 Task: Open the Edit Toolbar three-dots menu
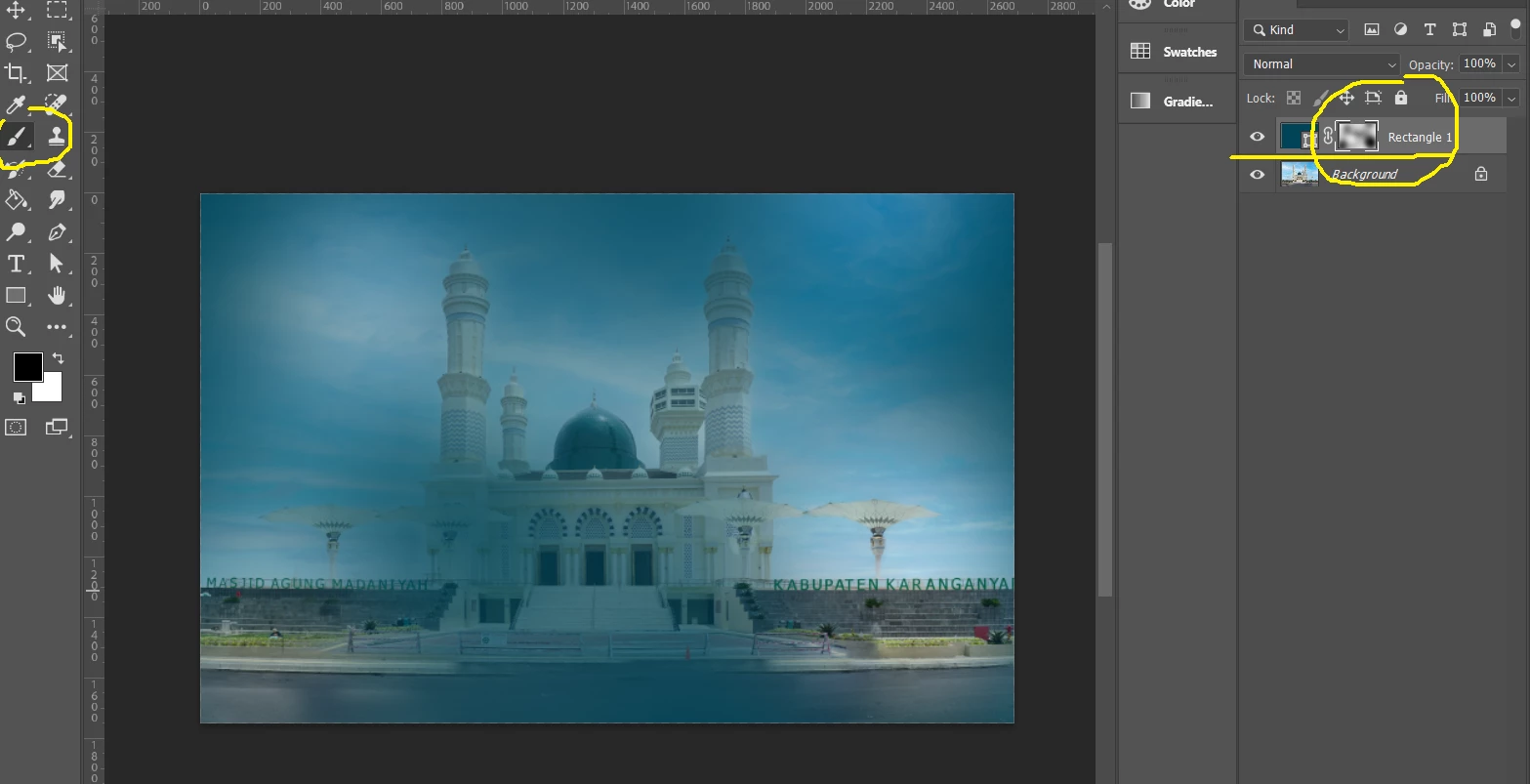(x=57, y=327)
